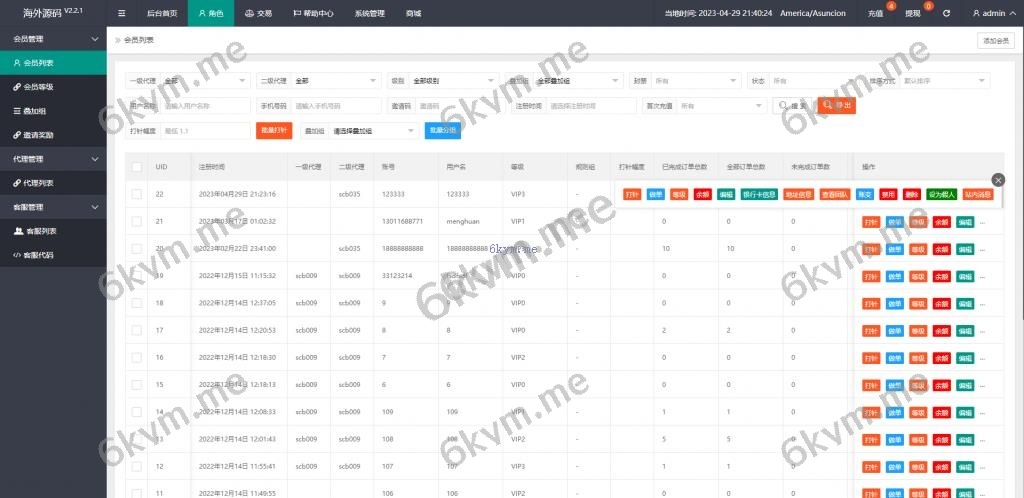Tick the checkbox for UID 19
The height and width of the screenshot is (498, 1024).
pos(137,275)
